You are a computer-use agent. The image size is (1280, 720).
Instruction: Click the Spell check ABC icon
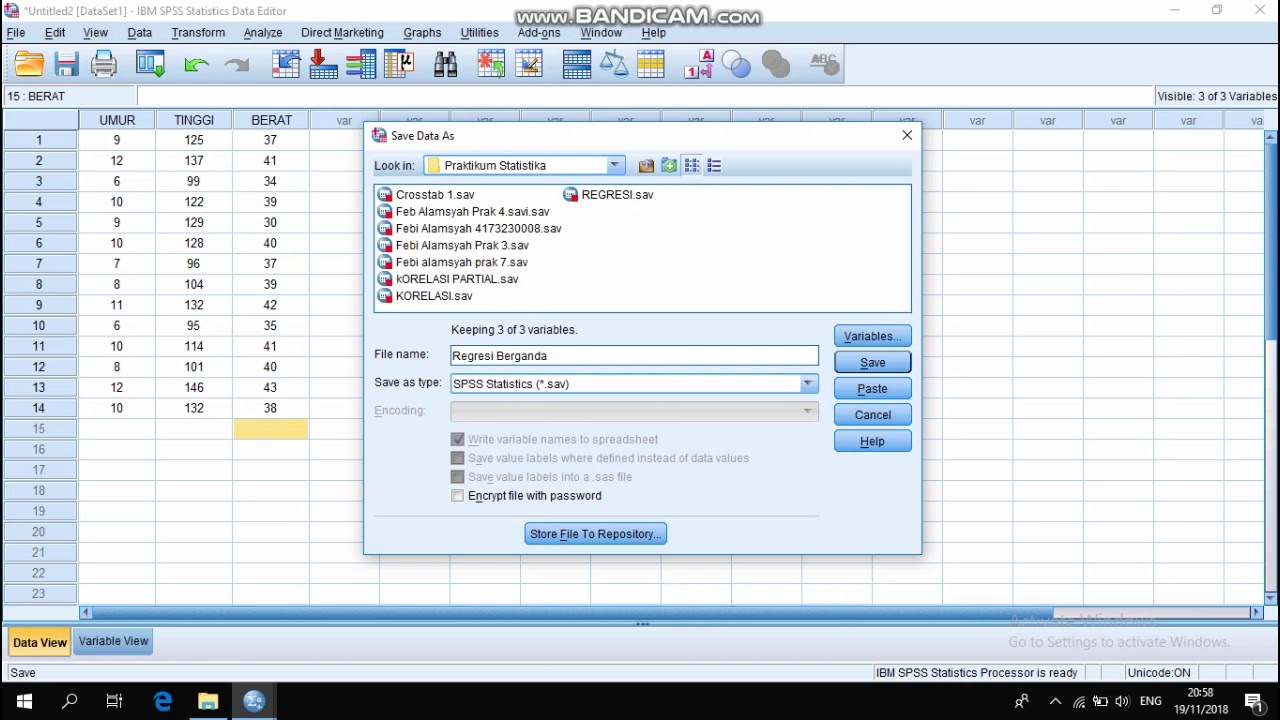(824, 65)
